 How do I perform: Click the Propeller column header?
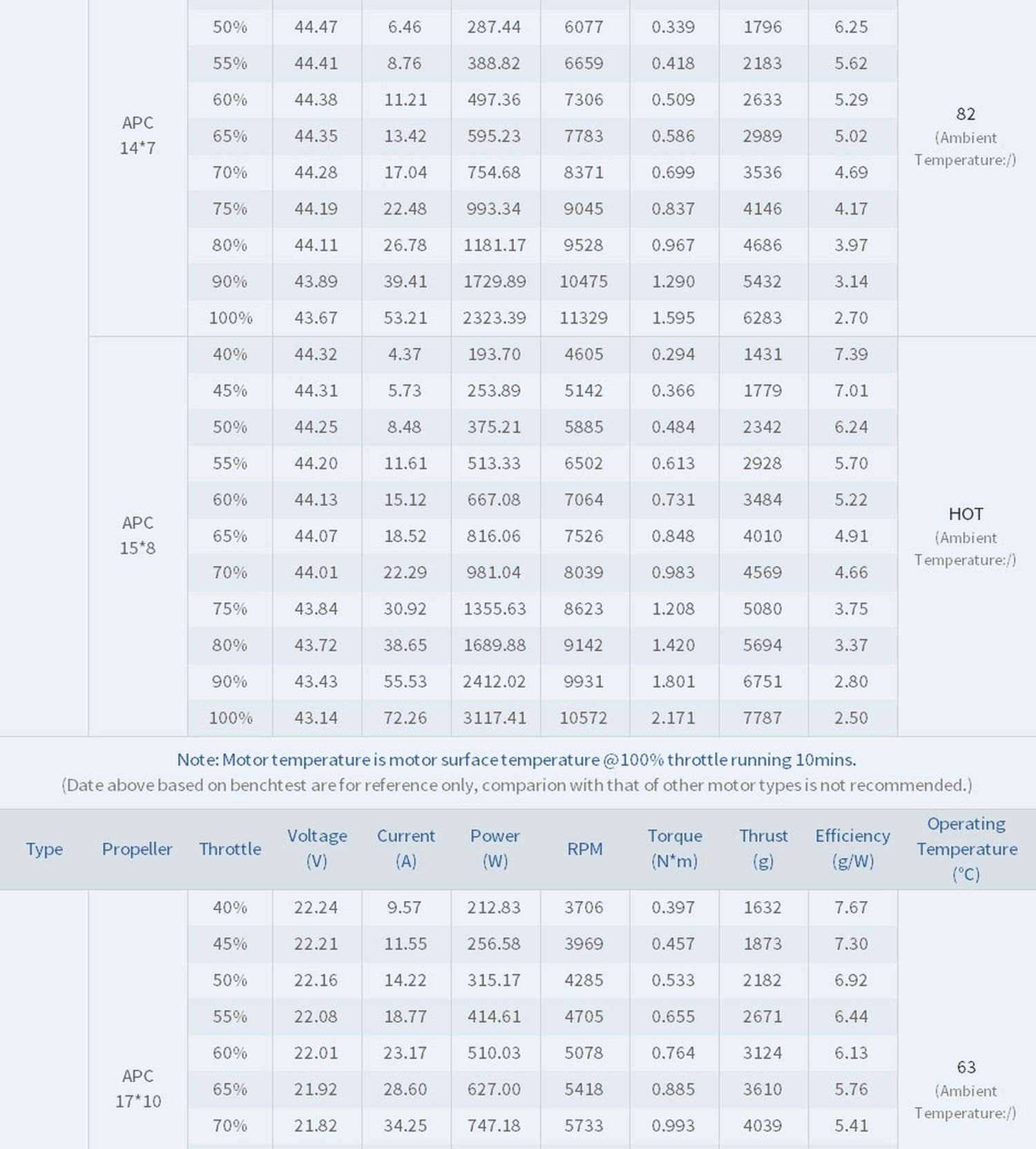[137, 849]
